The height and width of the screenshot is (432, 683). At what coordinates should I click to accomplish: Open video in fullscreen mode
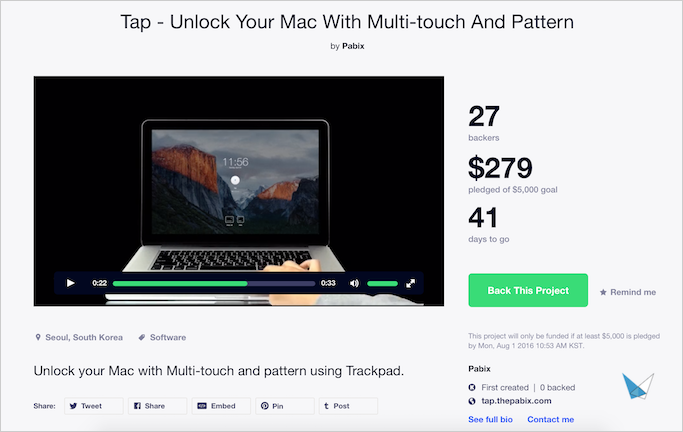[x=410, y=284]
